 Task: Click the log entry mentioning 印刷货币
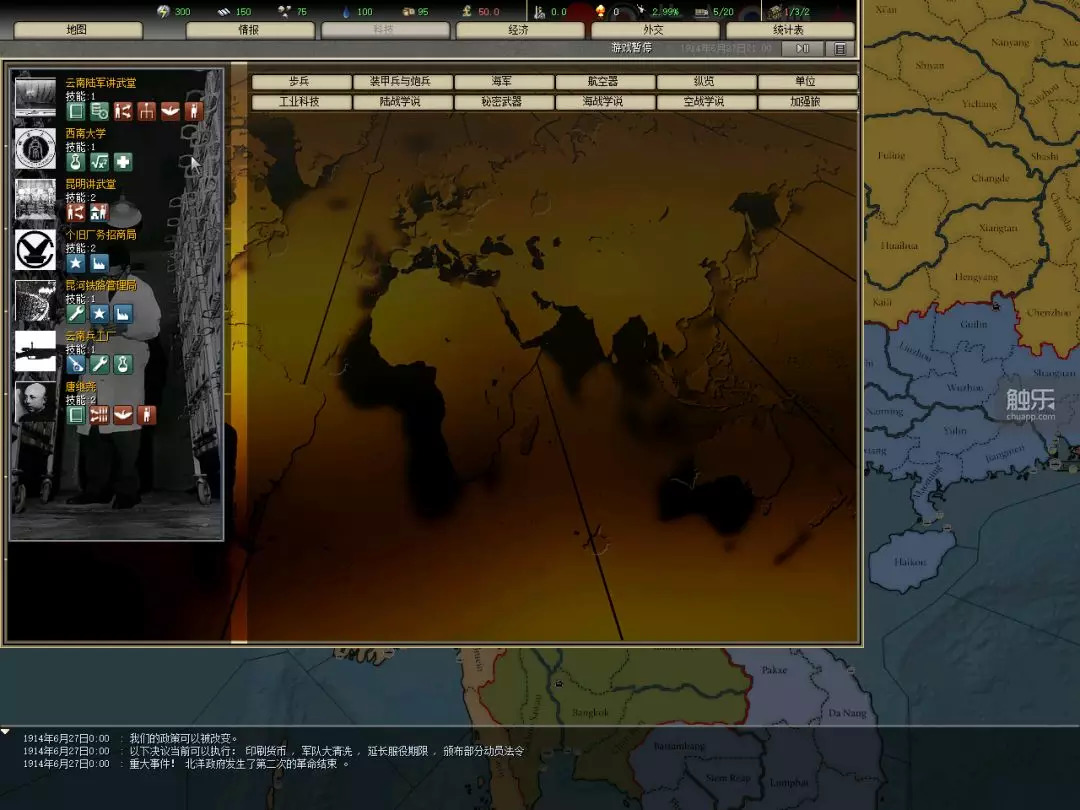(x=327, y=751)
